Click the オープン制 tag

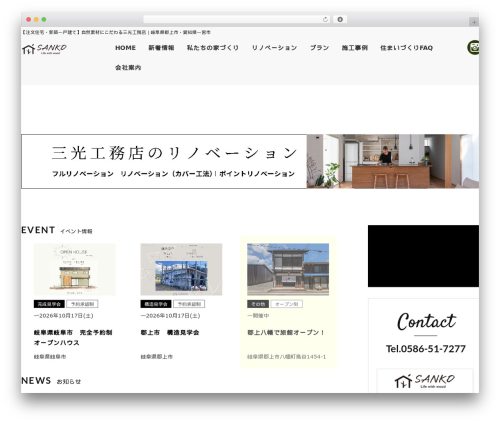click(287, 304)
